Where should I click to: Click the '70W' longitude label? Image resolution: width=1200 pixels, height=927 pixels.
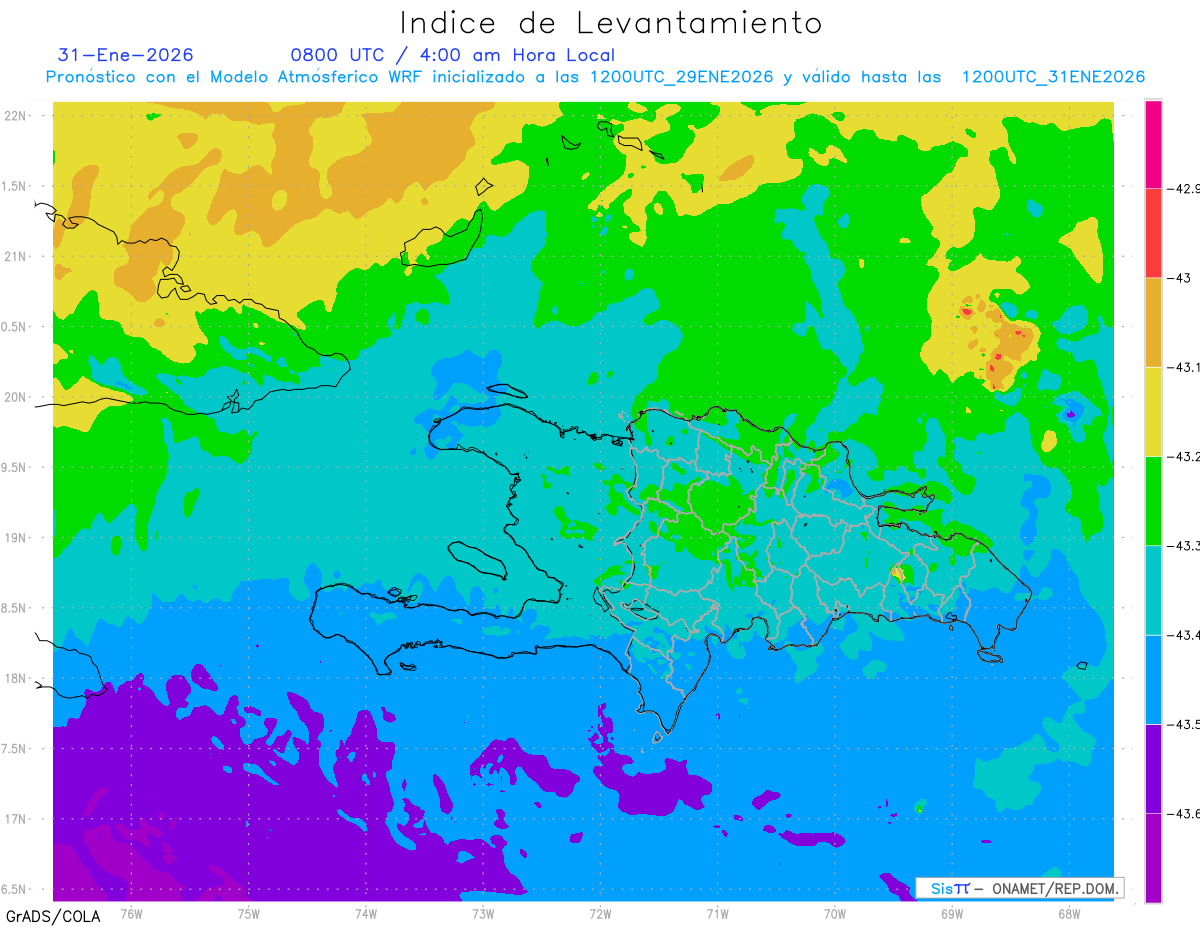pos(835,913)
